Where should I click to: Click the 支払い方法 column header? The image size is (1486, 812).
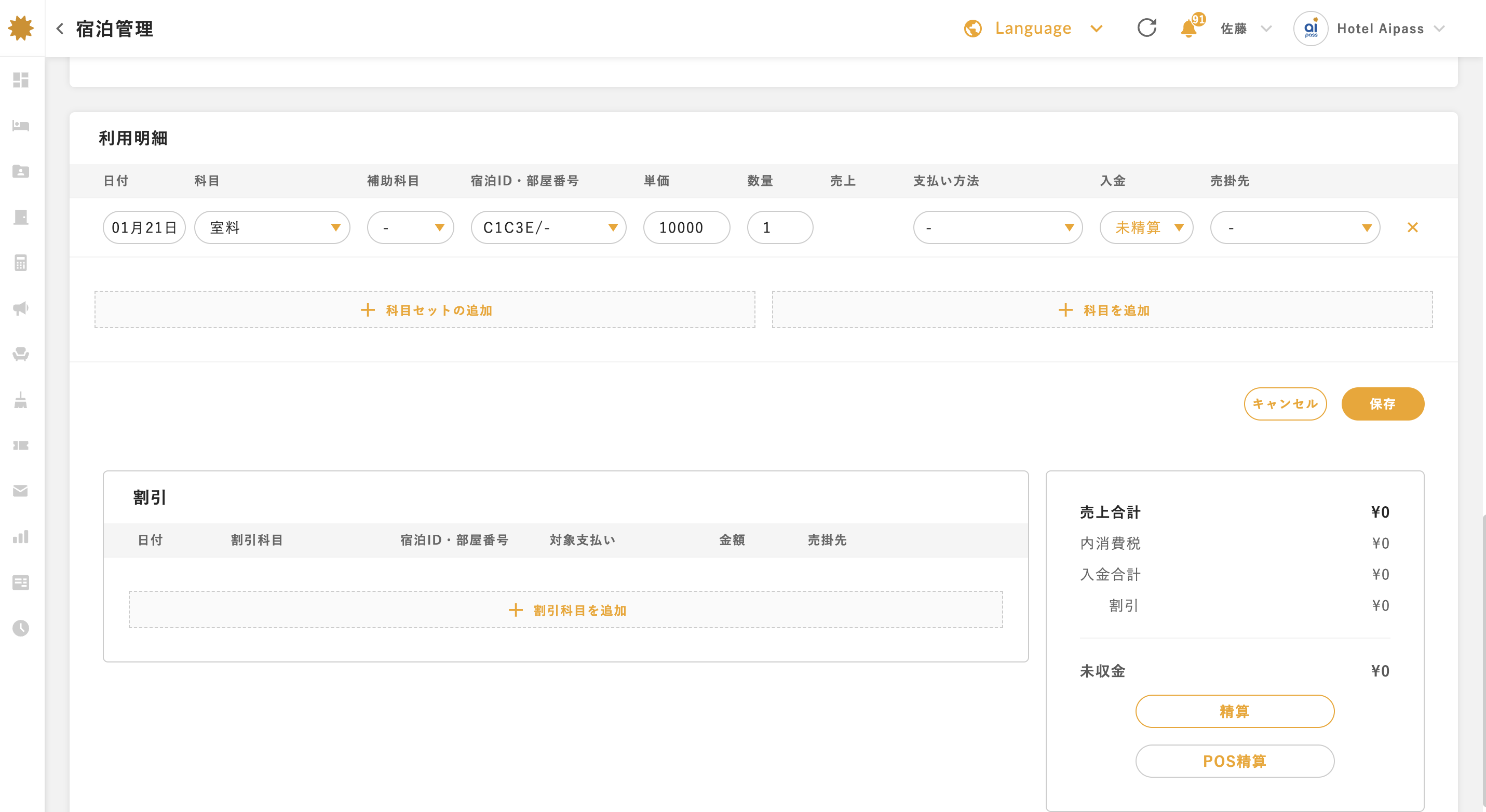pos(946,181)
